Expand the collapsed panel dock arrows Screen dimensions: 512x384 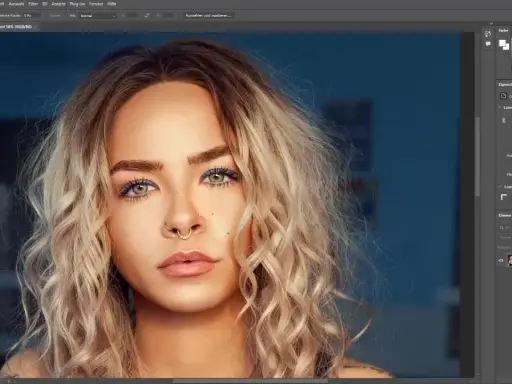point(491,24)
